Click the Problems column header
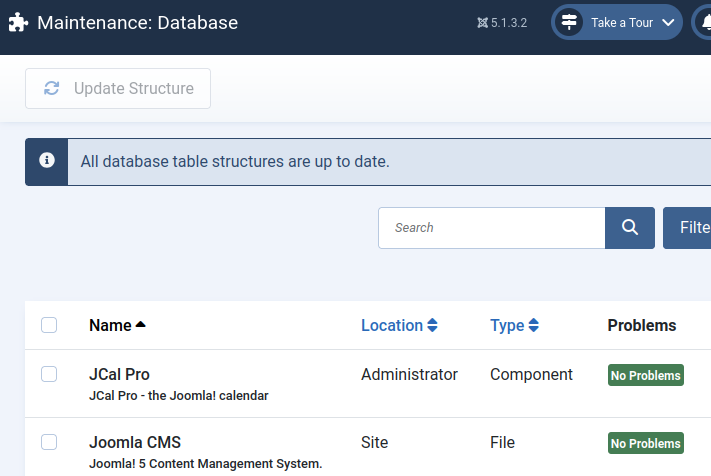711x476 pixels. click(642, 325)
